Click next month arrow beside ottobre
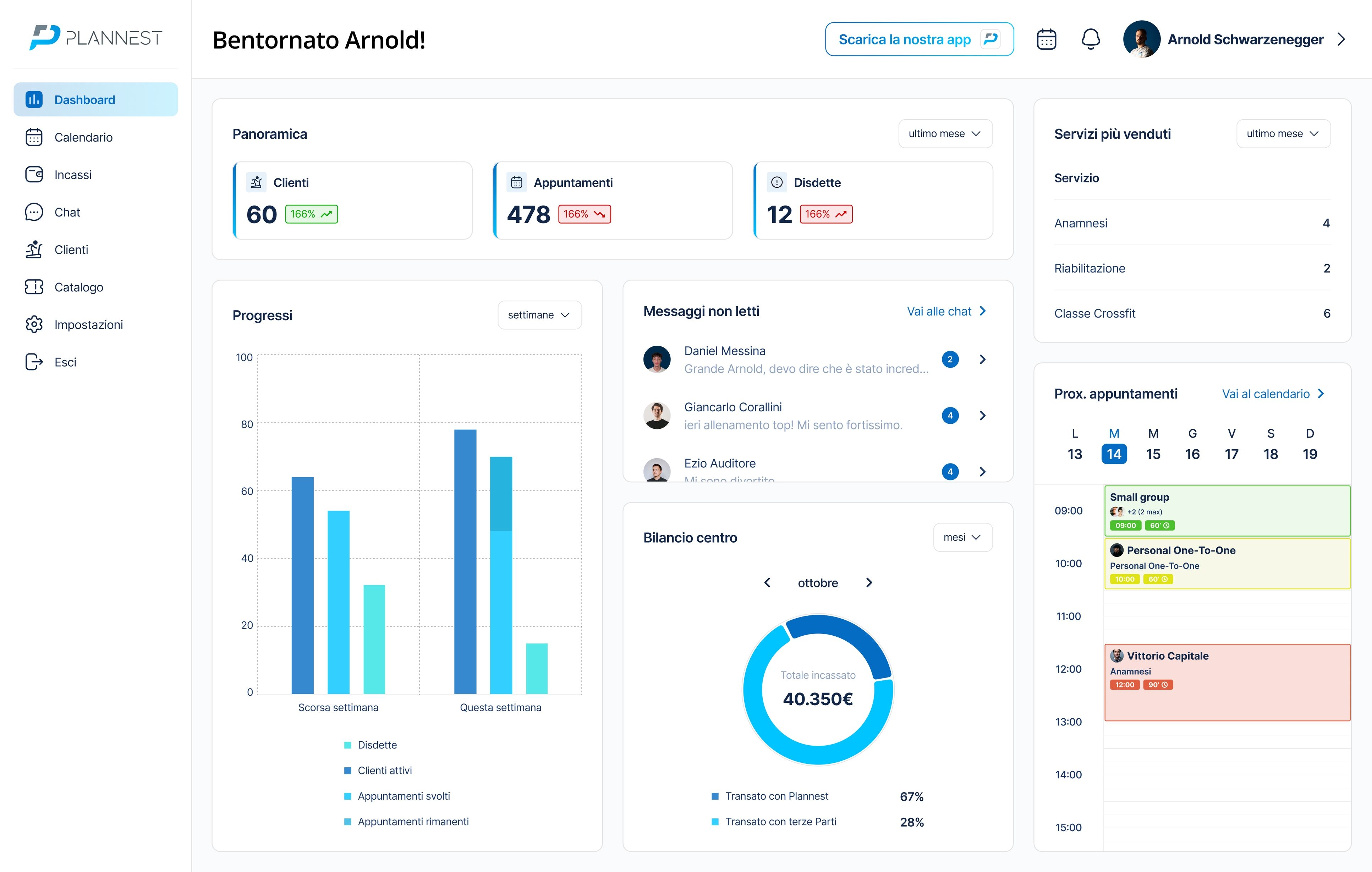This screenshot has width=1372, height=872. point(869,582)
